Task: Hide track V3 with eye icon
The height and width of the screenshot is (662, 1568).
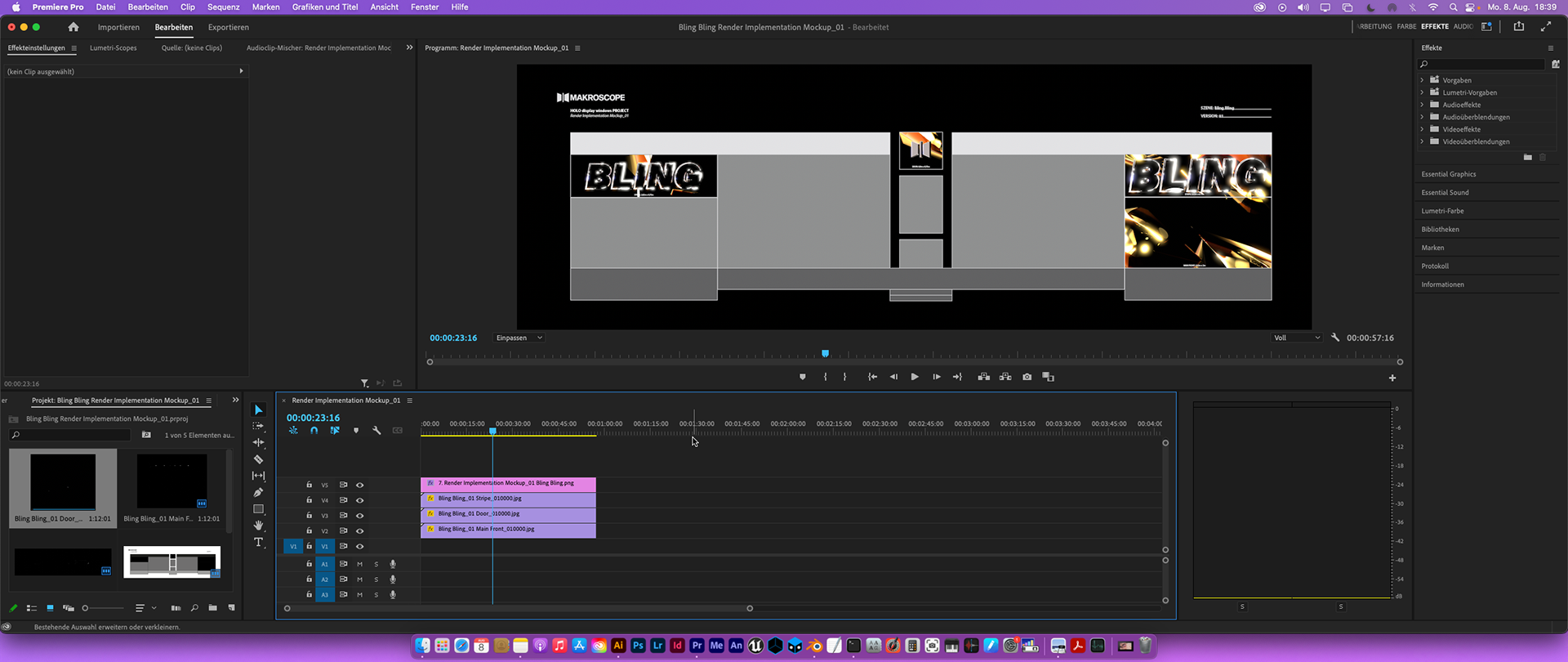Action: (359, 516)
